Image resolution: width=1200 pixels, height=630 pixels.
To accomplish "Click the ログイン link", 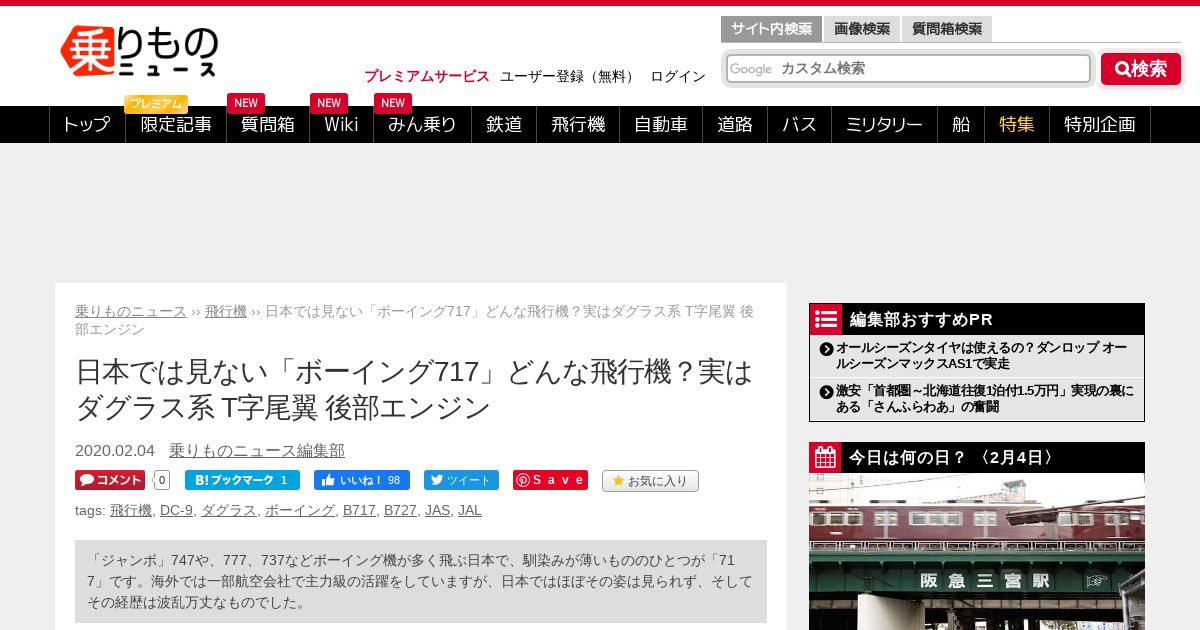I will tap(678, 76).
